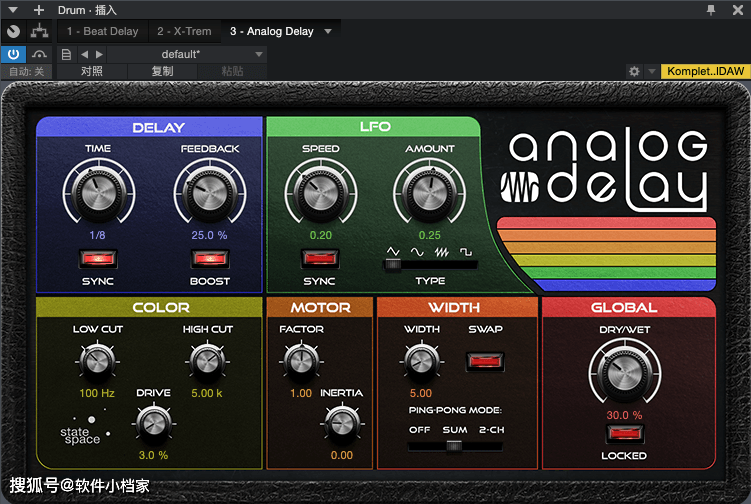This screenshot has height=504, width=751.
Task: Click the plus icon beside Drum title
Action: 39,10
